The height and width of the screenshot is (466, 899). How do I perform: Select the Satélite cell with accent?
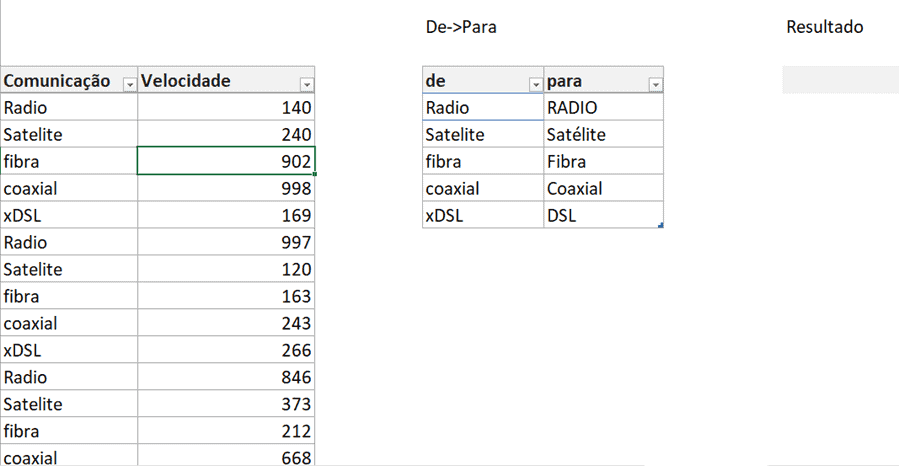[603, 134]
